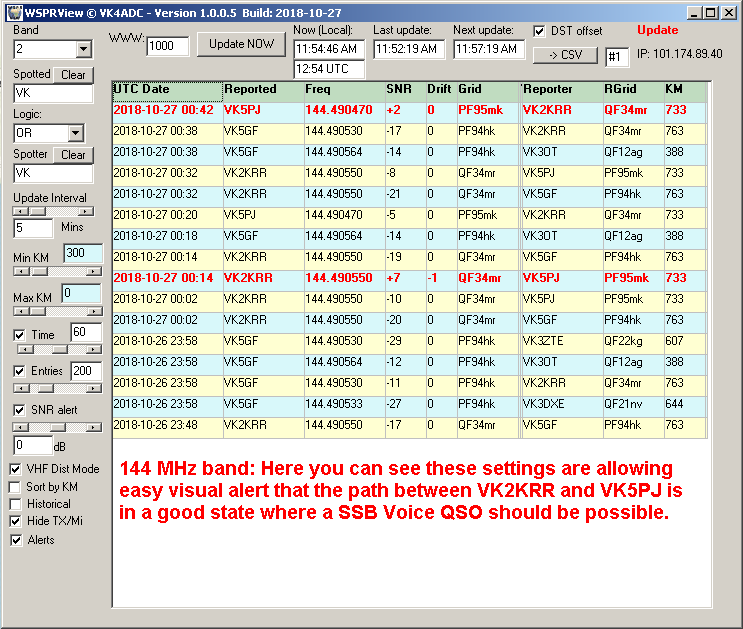Enable the Sort by KM option

tap(15, 487)
